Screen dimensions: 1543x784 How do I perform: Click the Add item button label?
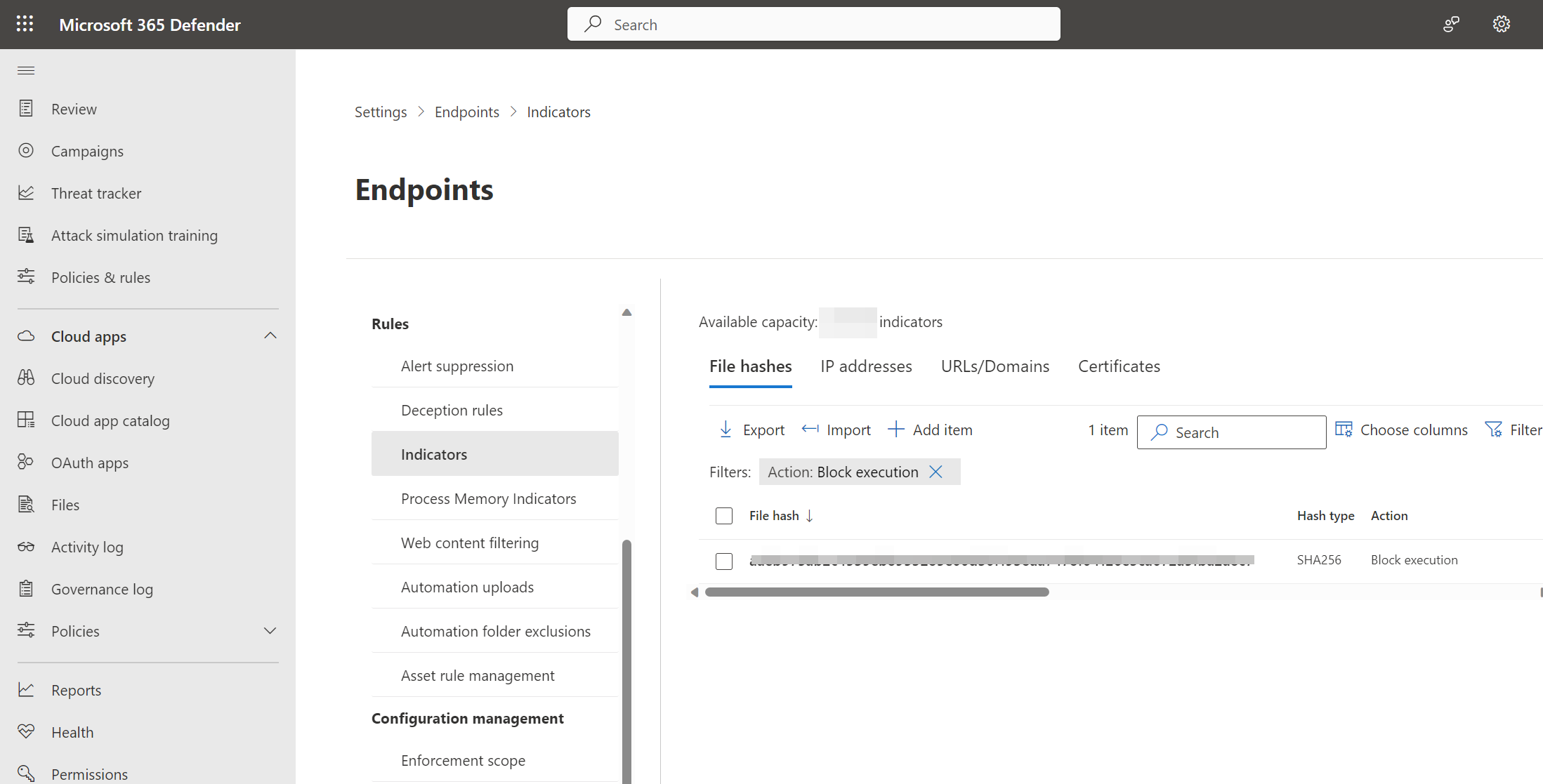(943, 430)
